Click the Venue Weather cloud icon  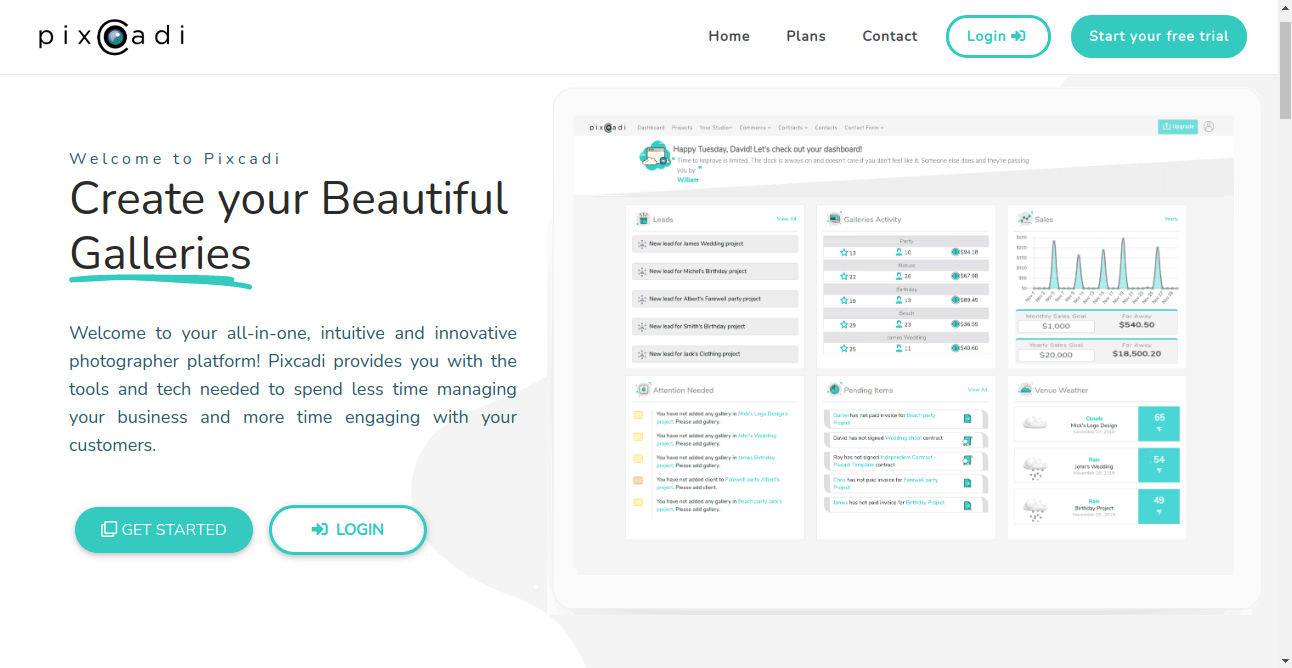(1025, 390)
